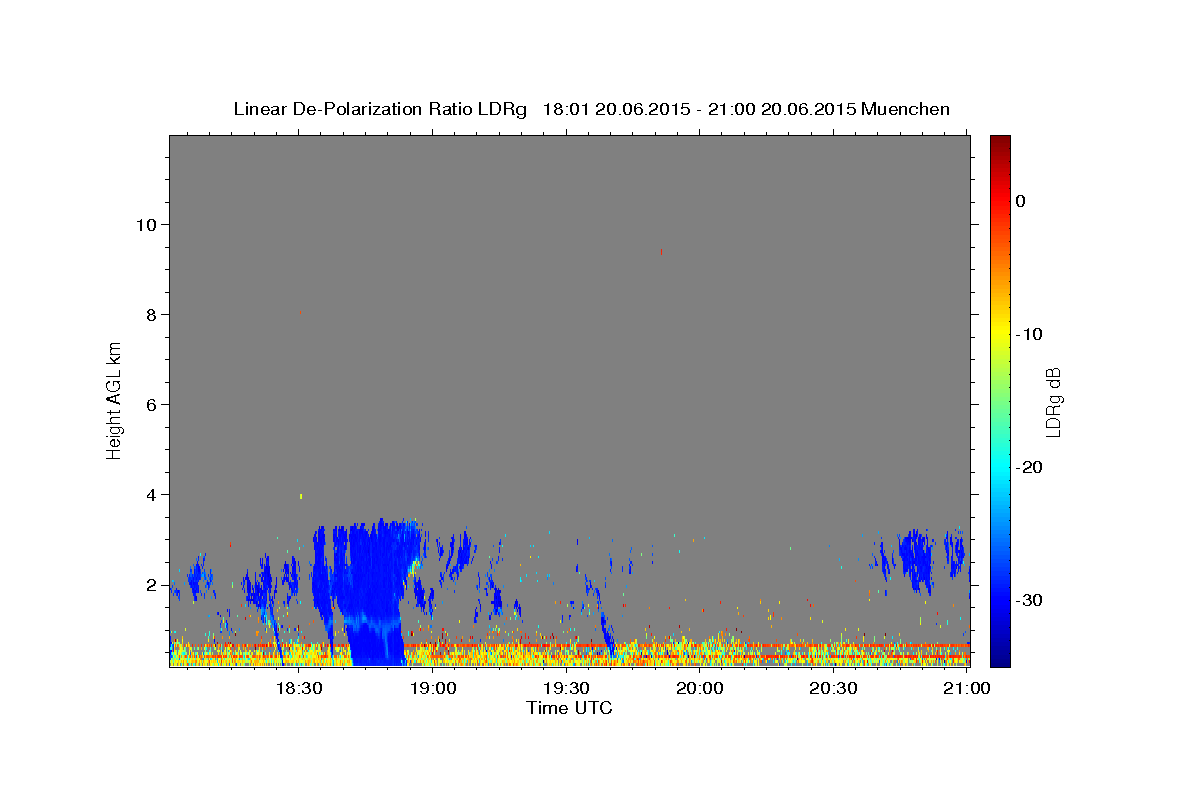This screenshot has width=1200, height=800.
Task: Click the height tick label 6
Action: pos(152,404)
